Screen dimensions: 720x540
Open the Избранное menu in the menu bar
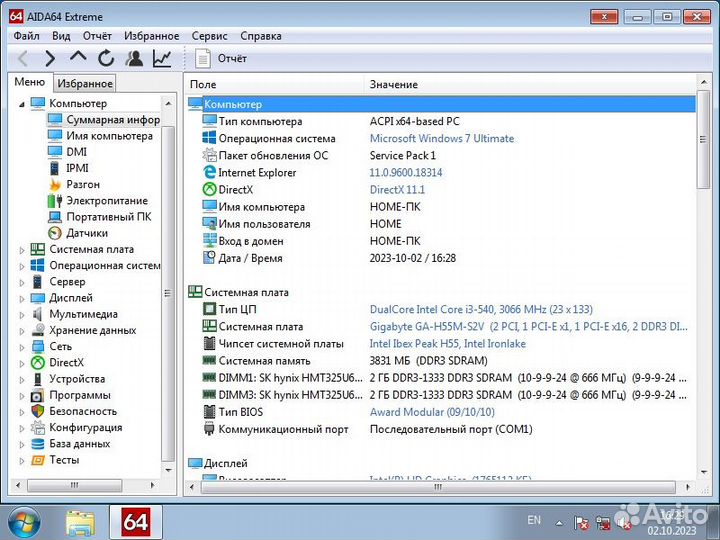tap(152, 36)
